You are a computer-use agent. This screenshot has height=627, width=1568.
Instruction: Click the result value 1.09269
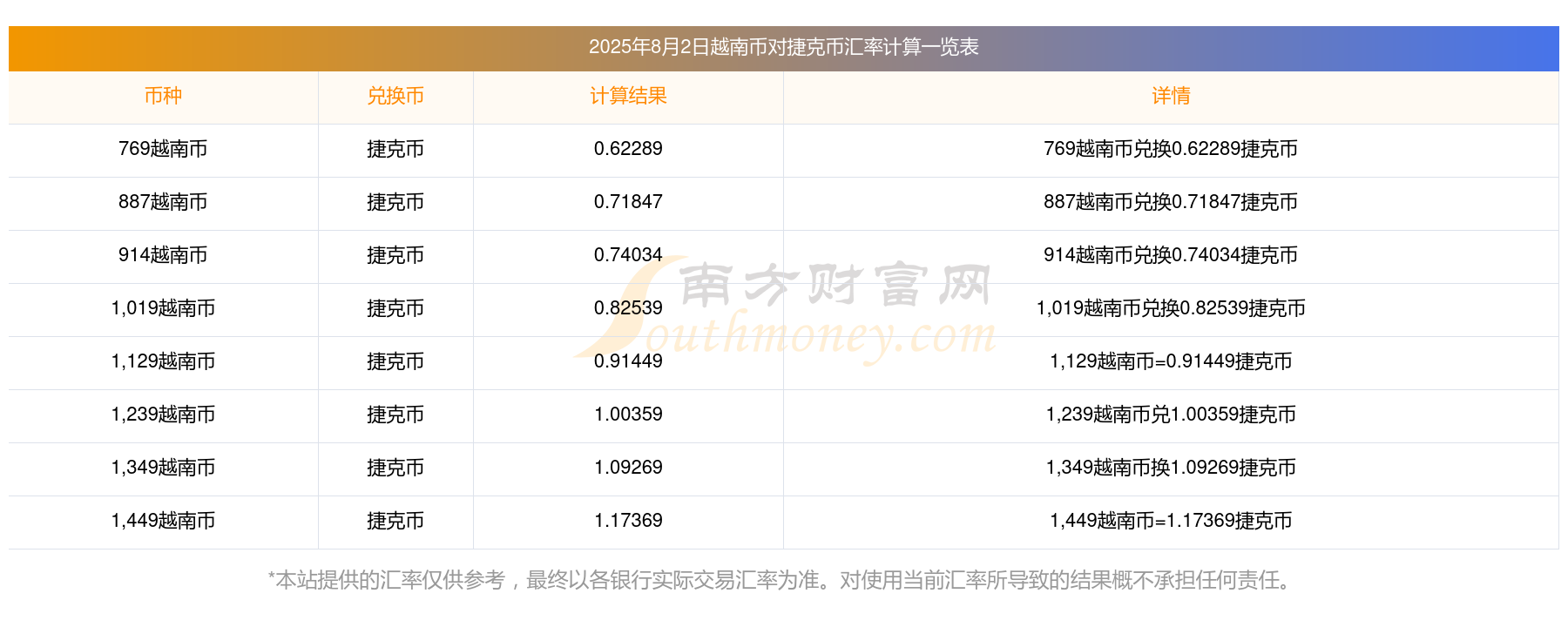(x=628, y=468)
